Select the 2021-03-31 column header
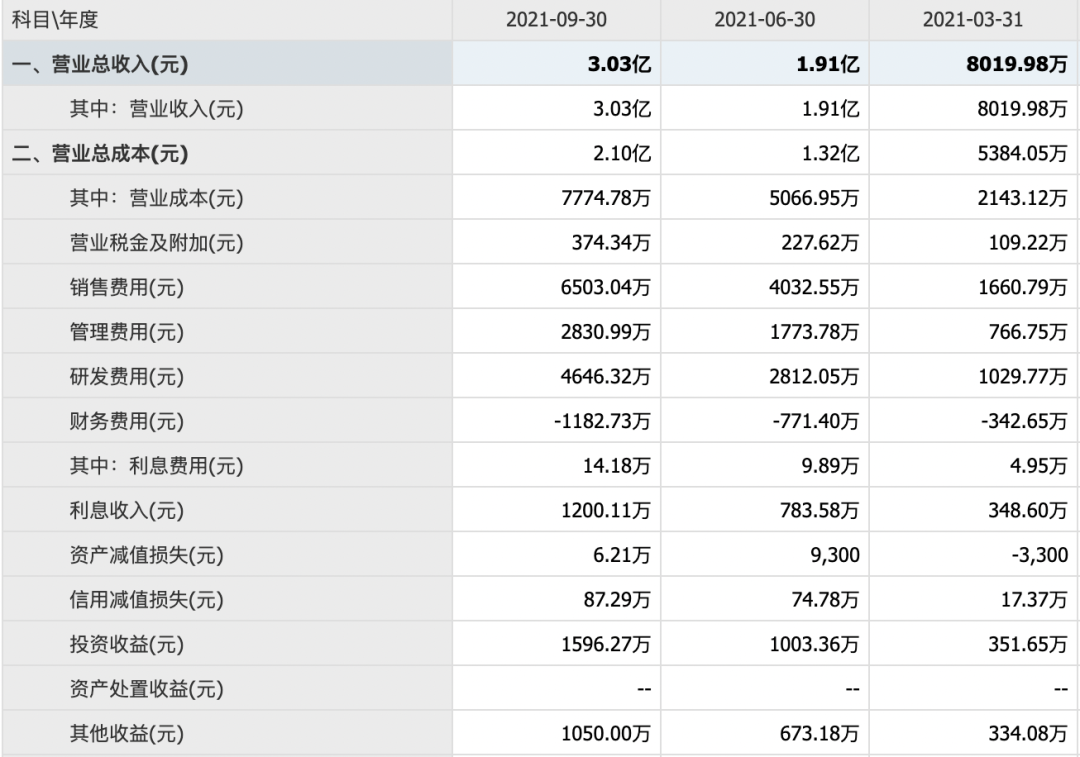Image resolution: width=1080 pixels, height=757 pixels. point(973,19)
